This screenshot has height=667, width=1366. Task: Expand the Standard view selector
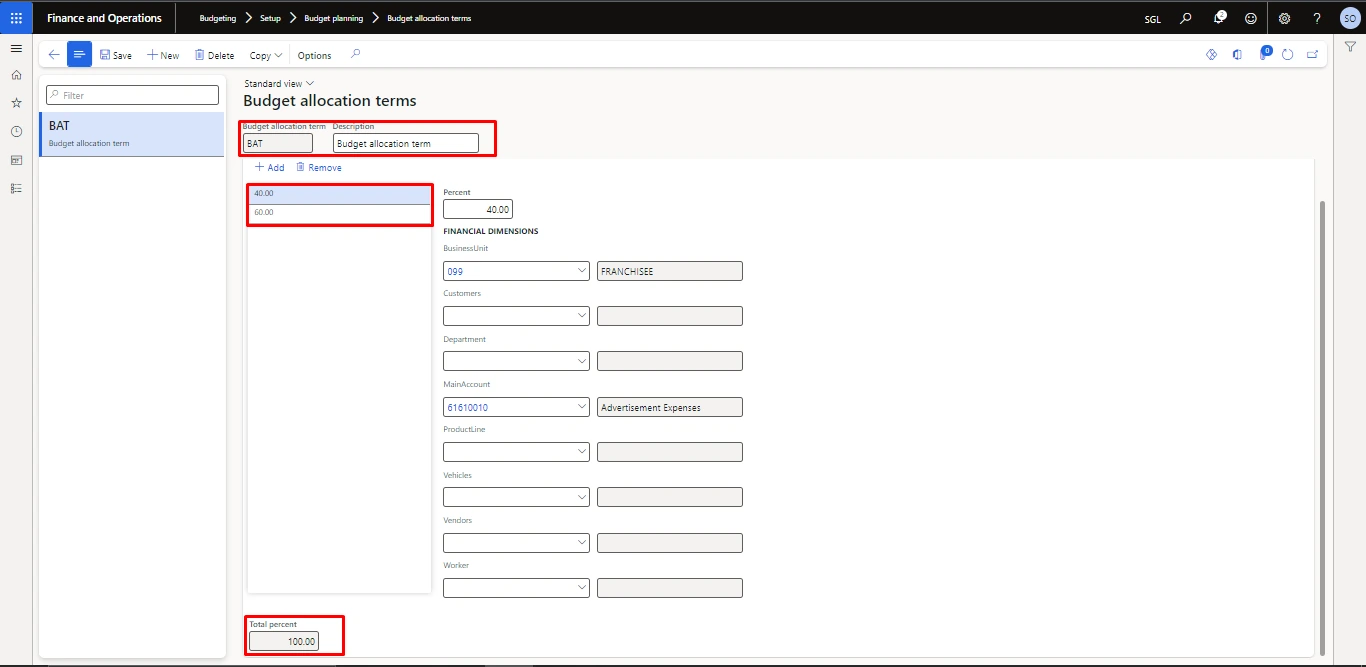pyautogui.click(x=279, y=84)
